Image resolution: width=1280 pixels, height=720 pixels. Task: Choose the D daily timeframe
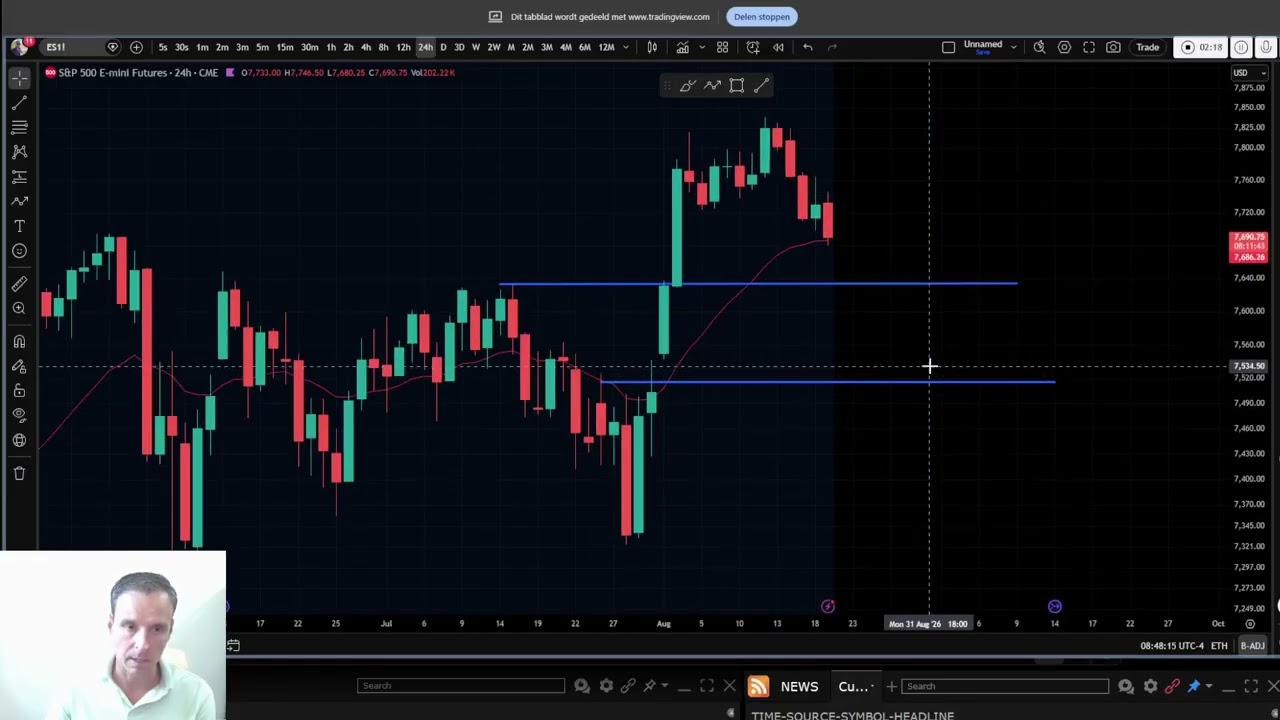click(443, 47)
